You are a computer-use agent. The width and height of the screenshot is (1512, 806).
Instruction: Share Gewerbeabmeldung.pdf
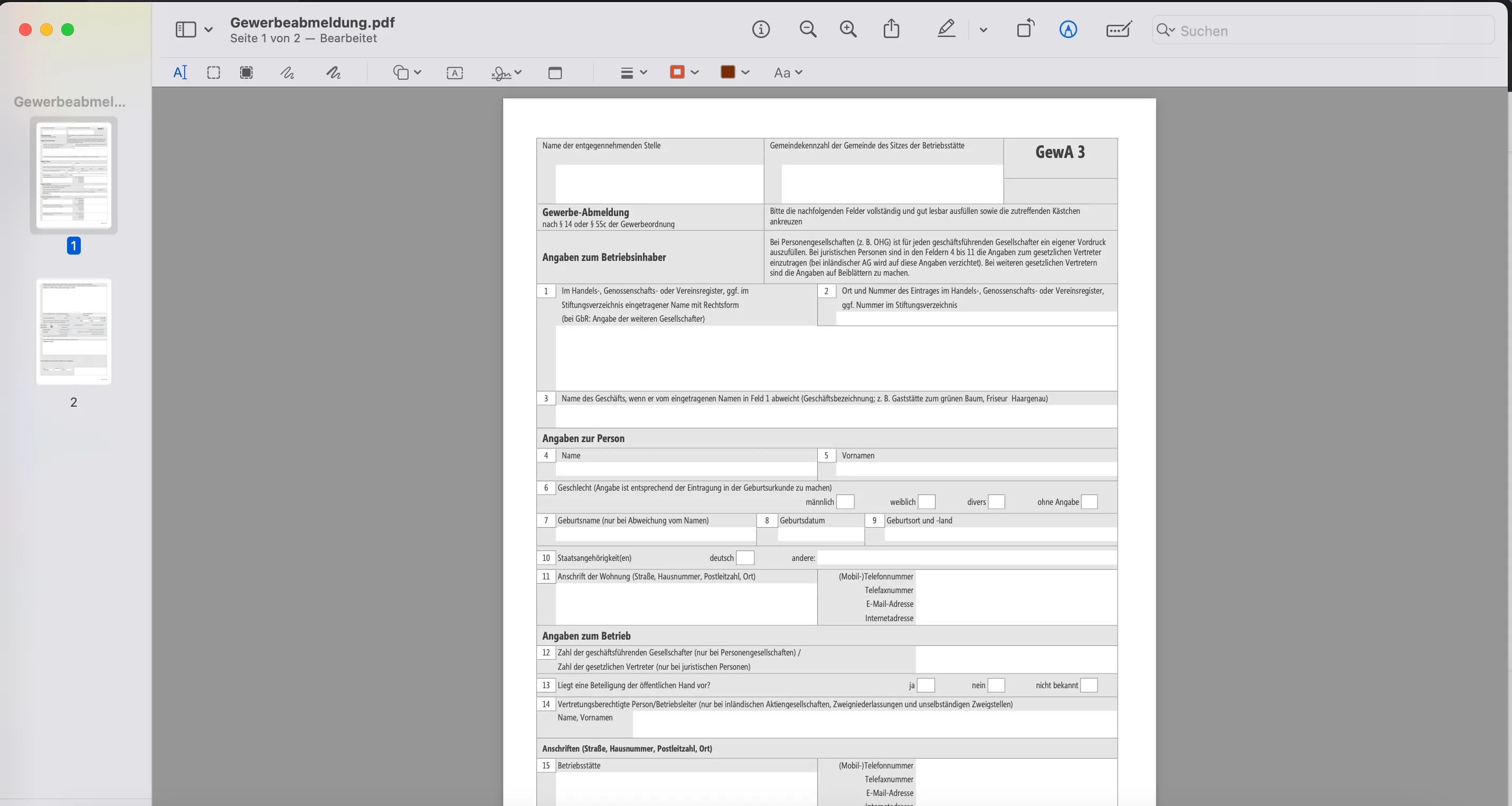pos(891,29)
